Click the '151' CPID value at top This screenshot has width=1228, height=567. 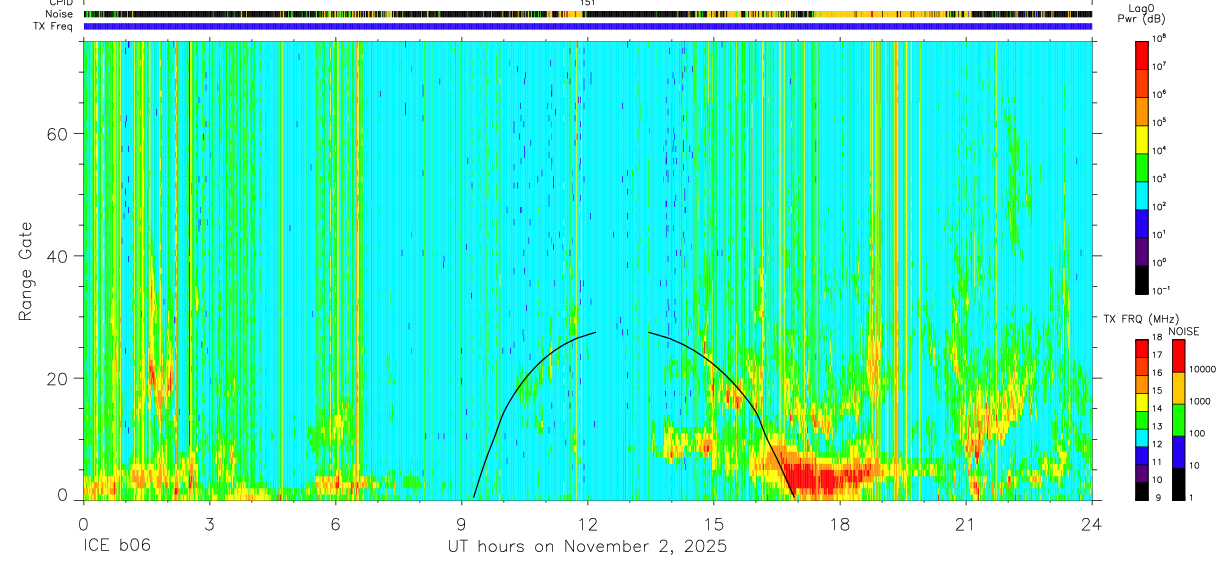pos(587,3)
